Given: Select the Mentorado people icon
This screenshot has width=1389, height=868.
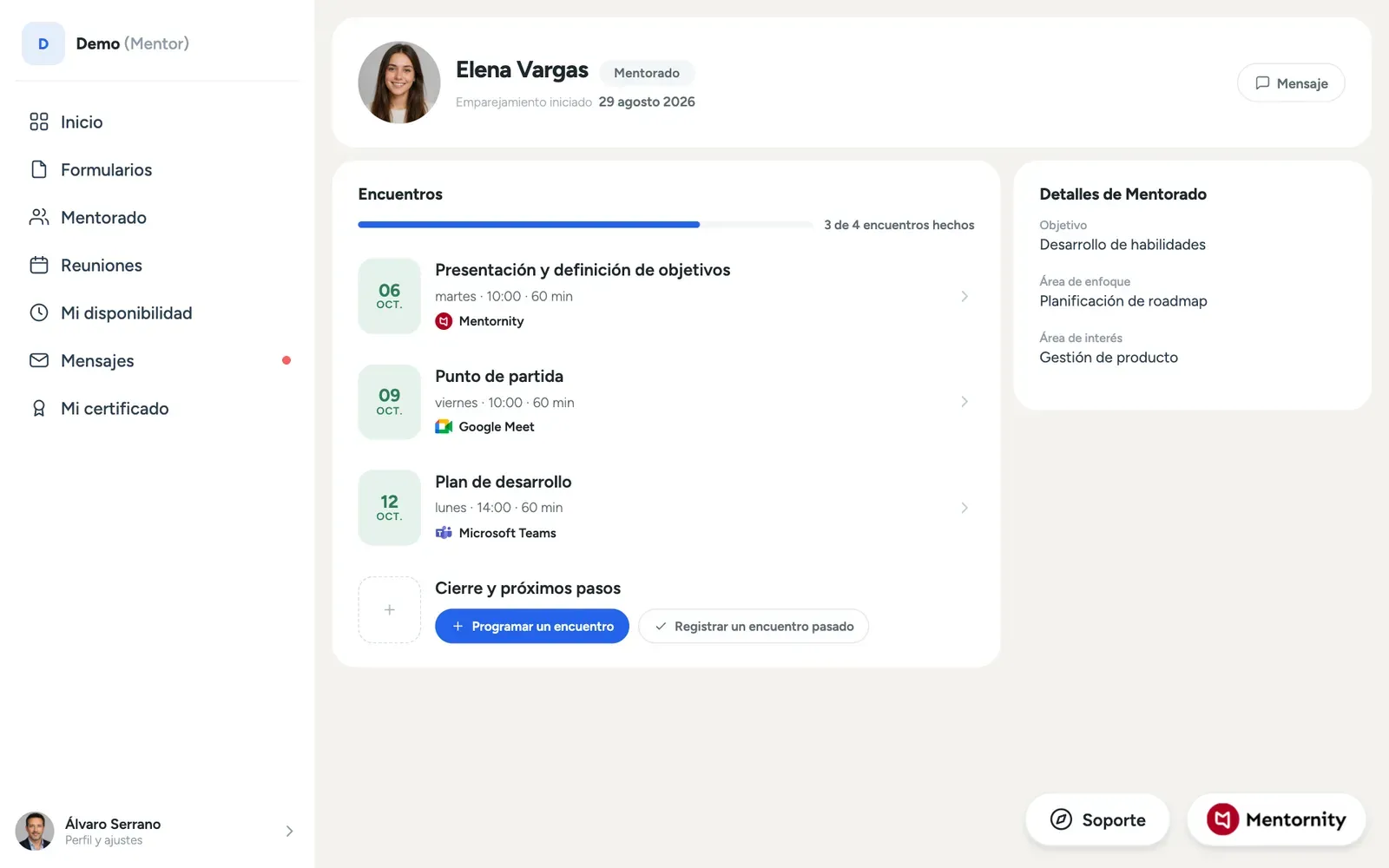Looking at the screenshot, I should click(x=39, y=217).
